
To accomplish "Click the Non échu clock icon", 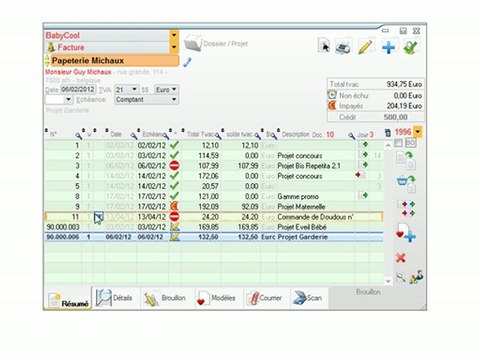I will click(332, 95).
